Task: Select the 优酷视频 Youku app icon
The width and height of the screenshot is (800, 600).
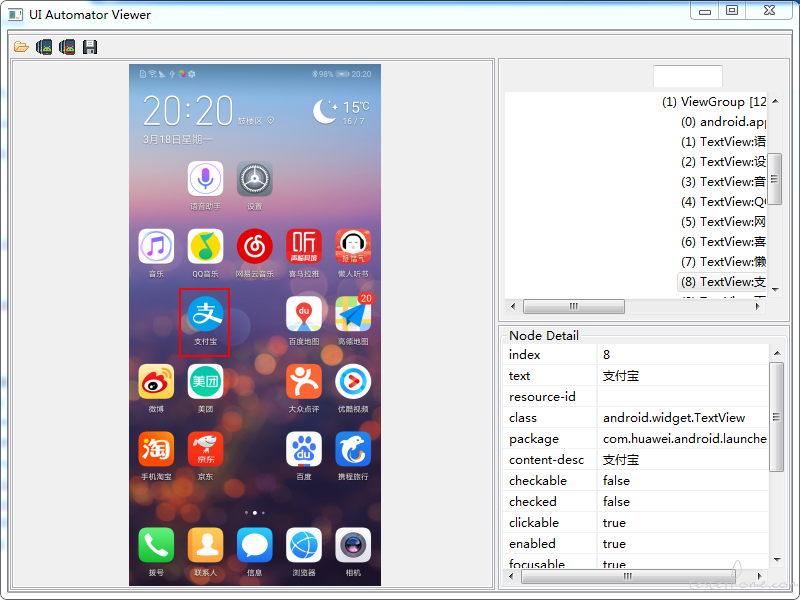Action: [353, 382]
